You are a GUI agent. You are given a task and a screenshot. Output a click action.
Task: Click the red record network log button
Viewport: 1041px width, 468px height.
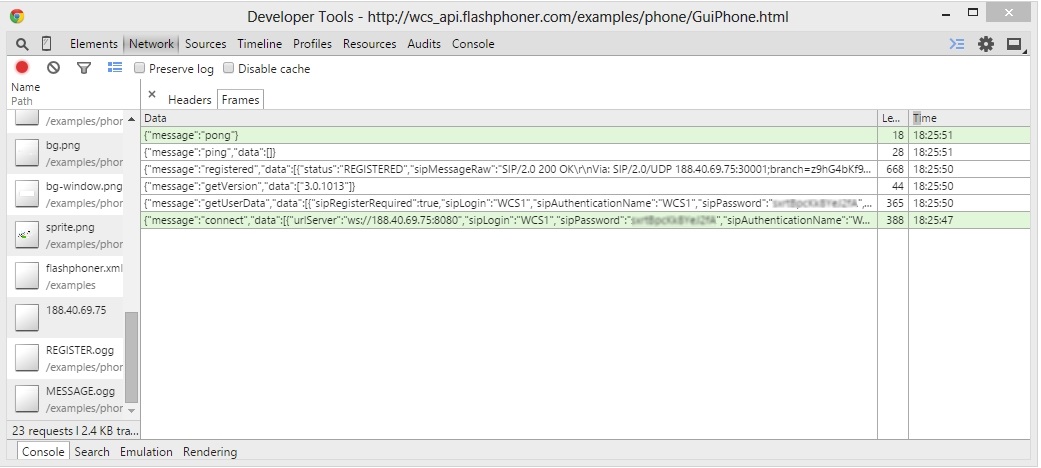(22, 68)
